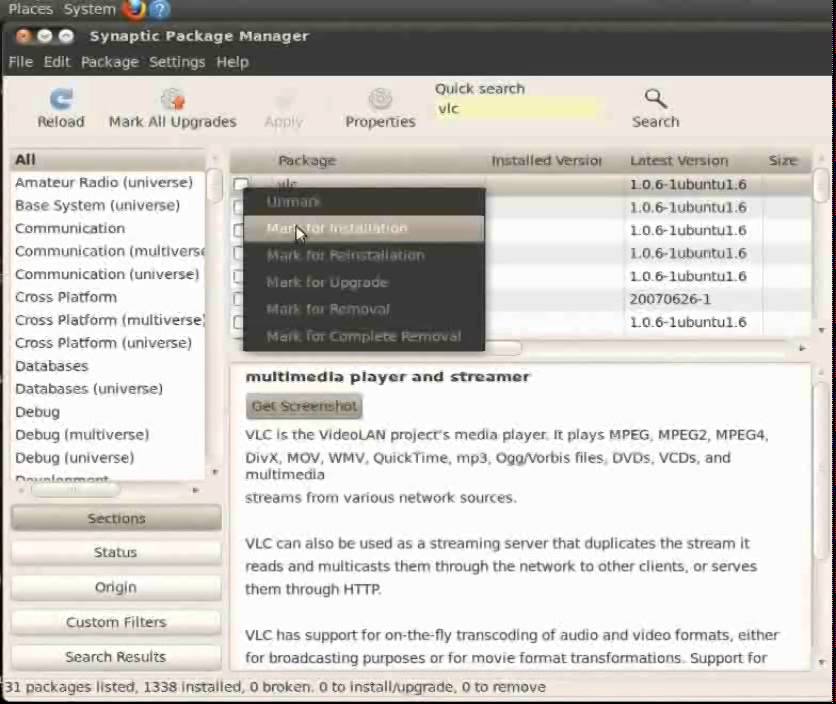Click the Custom Filters button
The width and height of the screenshot is (836, 704).
pyautogui.click(x=116, y=622)
